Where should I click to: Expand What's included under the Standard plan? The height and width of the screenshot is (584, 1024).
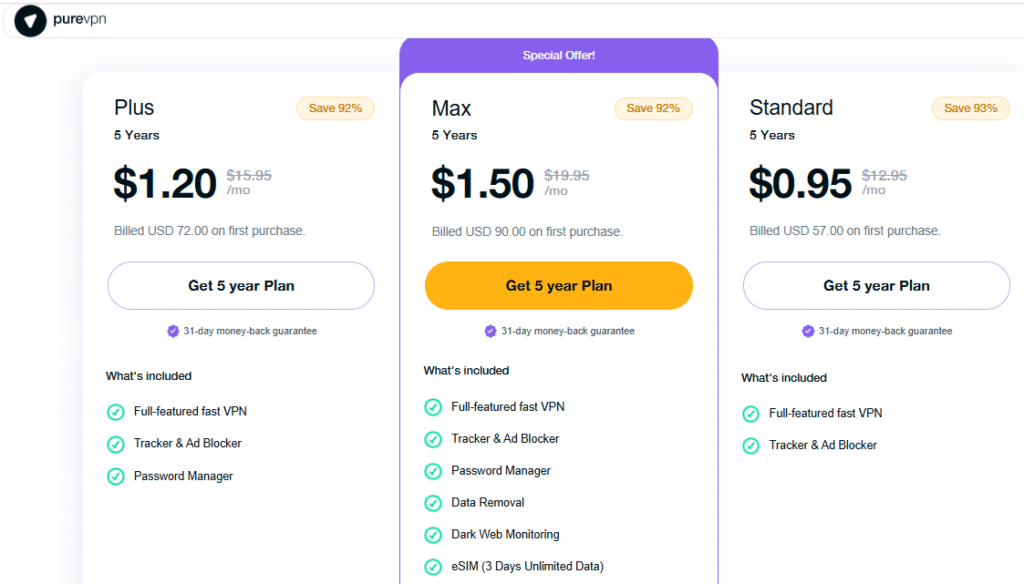pos(784,378)
